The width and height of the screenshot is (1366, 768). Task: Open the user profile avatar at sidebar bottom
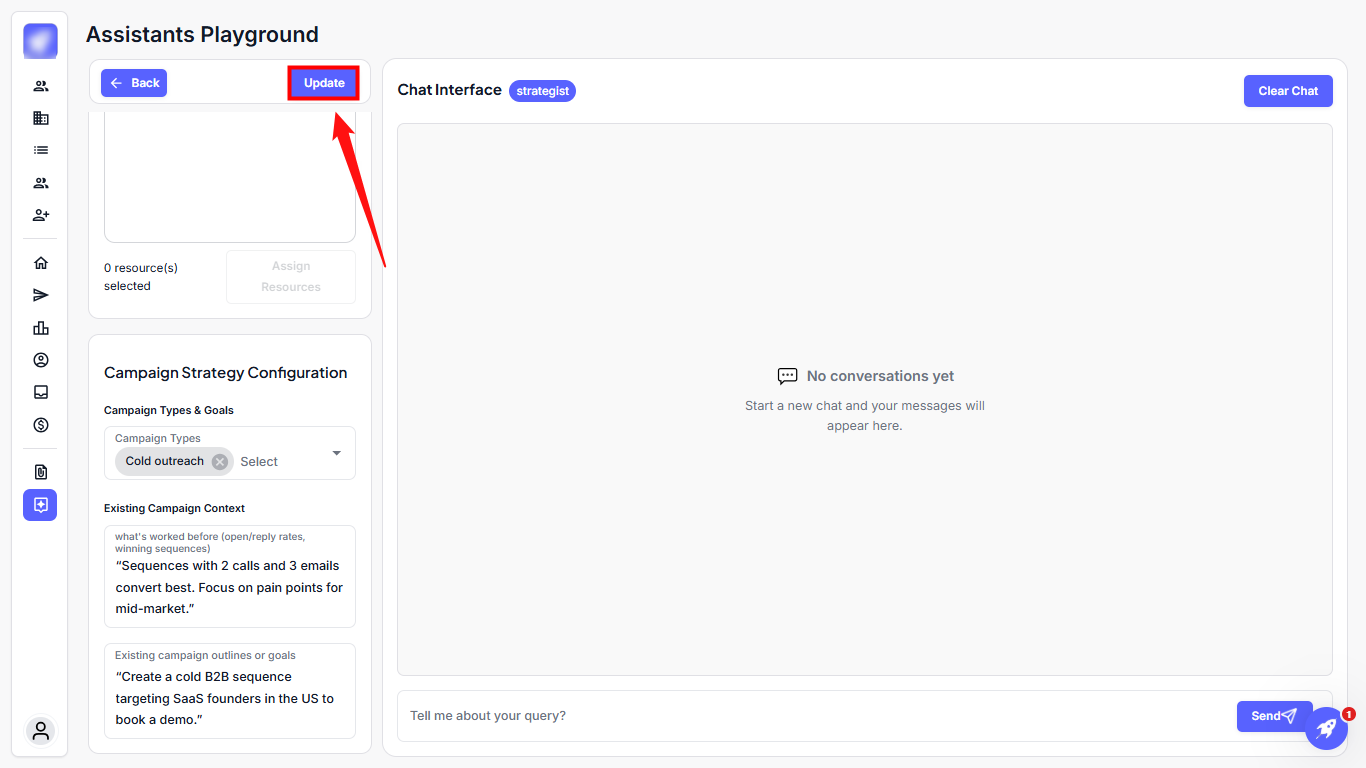40,731
